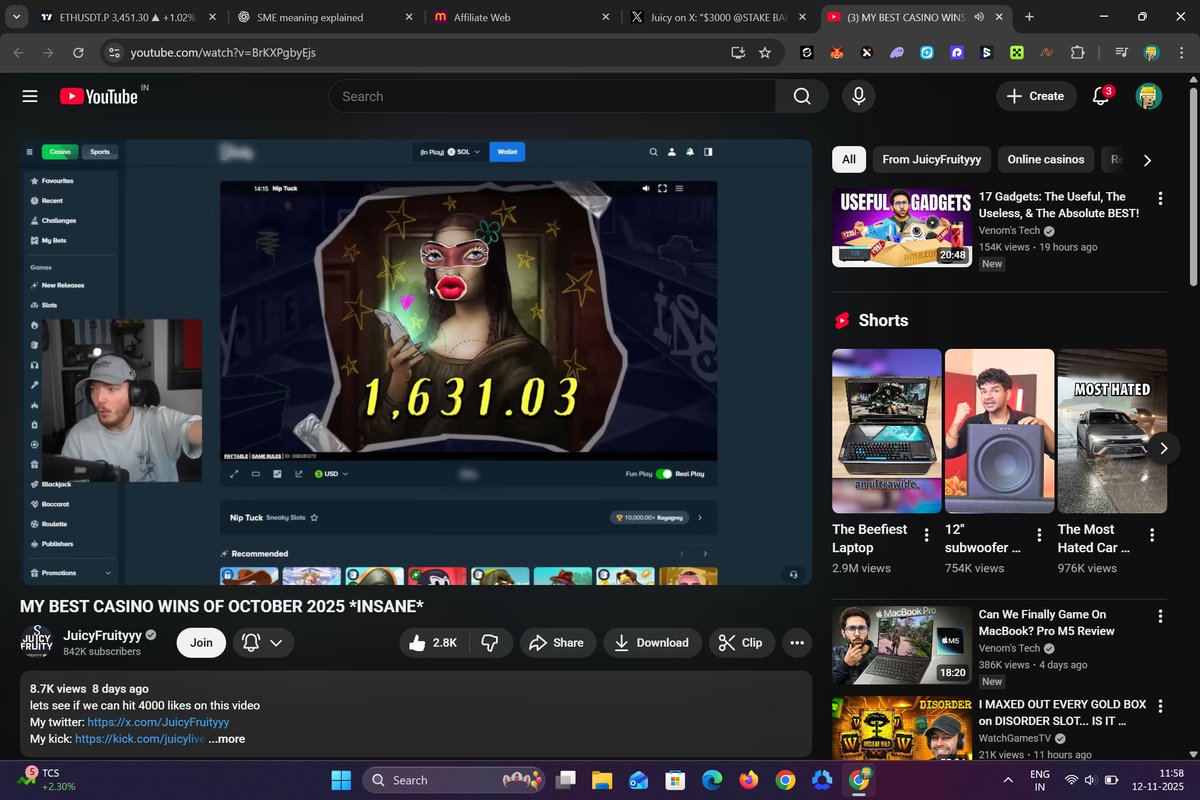Start voice search with the microphone
1200x800 pixels.
pos(858,96)
